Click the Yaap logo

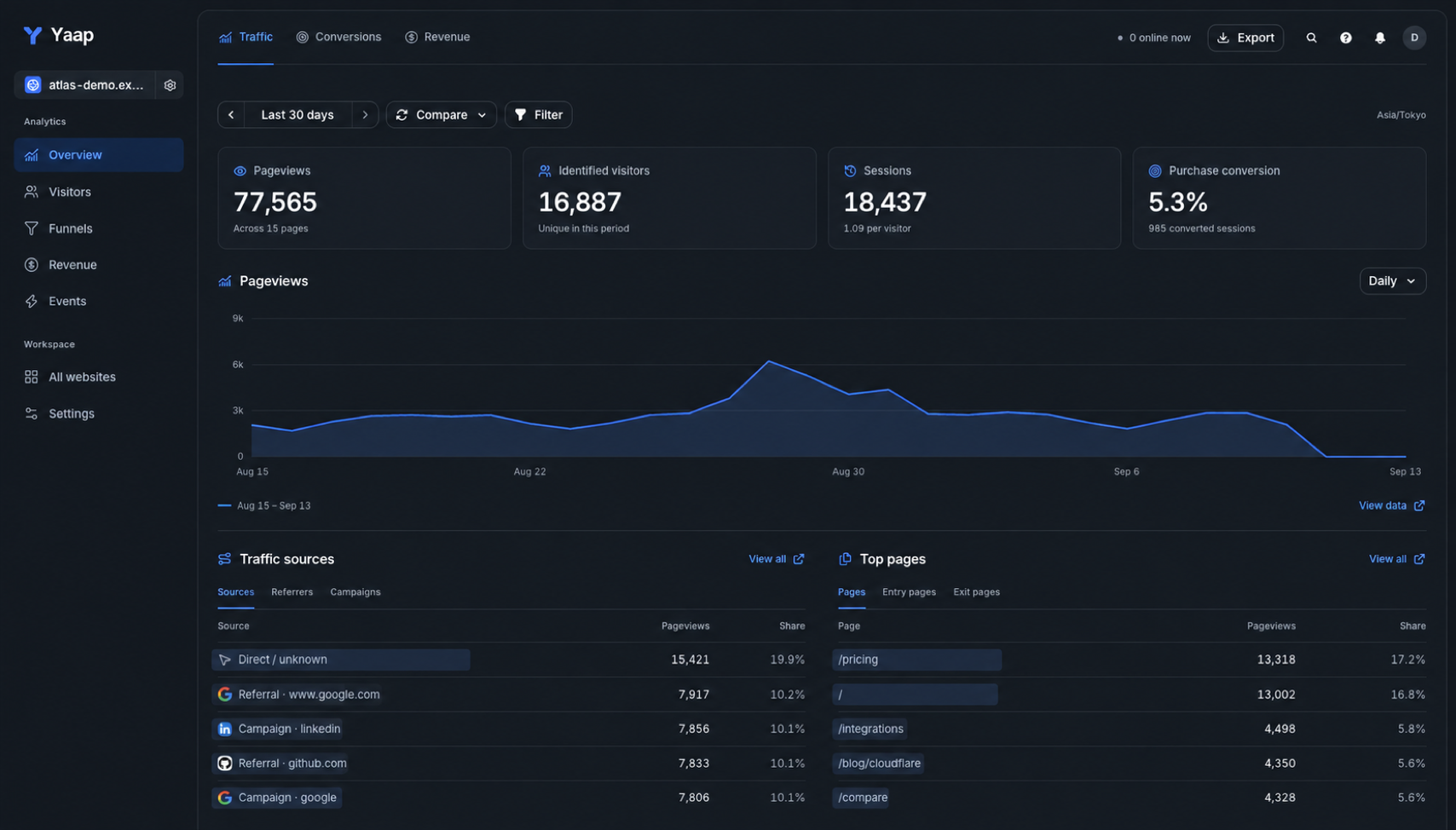(x=58, y=35)
